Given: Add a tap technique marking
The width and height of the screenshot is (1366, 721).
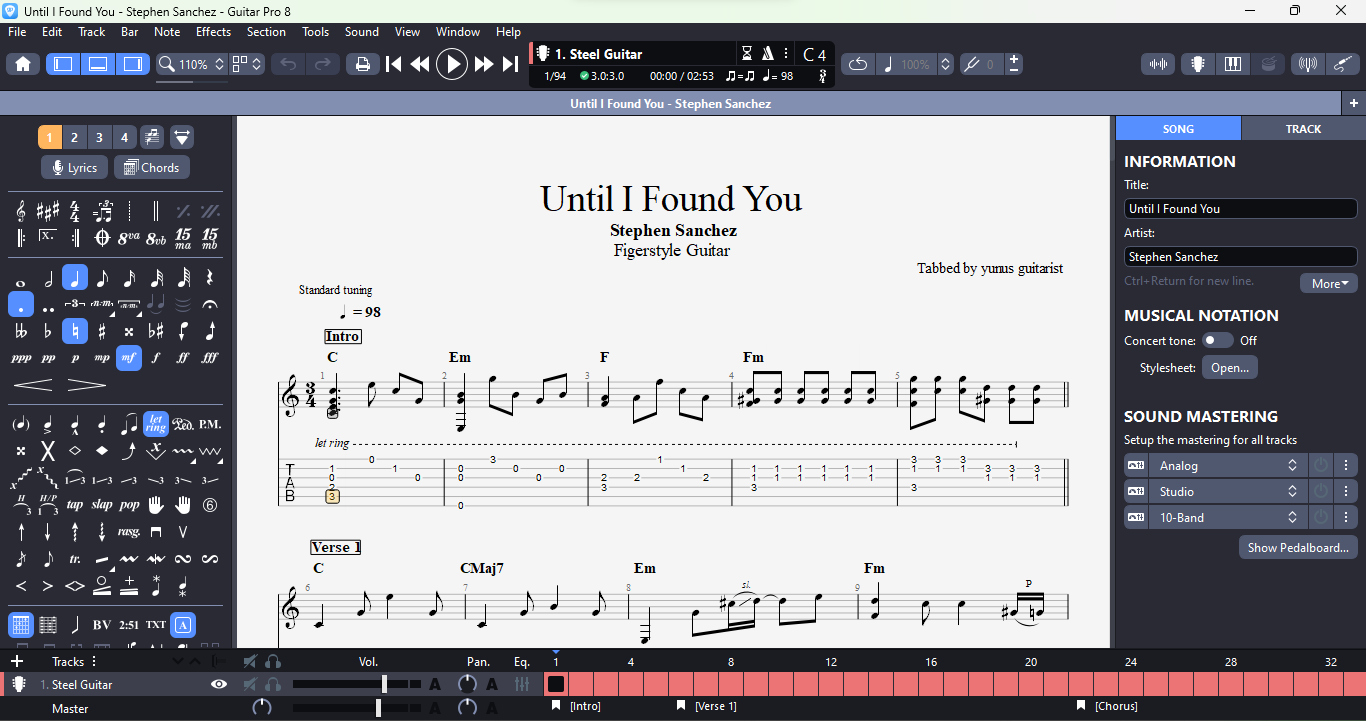Looking at the screenshot, I should [x=75, y=505].
